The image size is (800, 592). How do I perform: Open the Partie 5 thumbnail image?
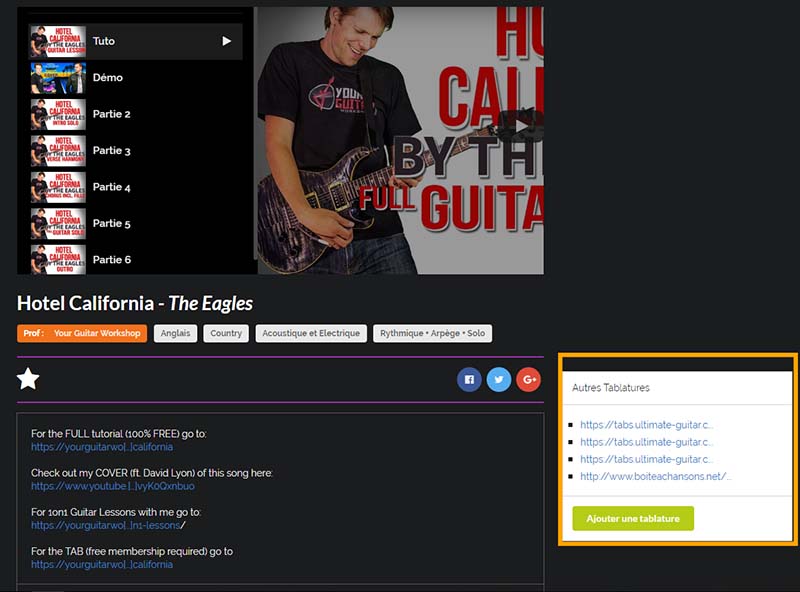tap(58, 224)
